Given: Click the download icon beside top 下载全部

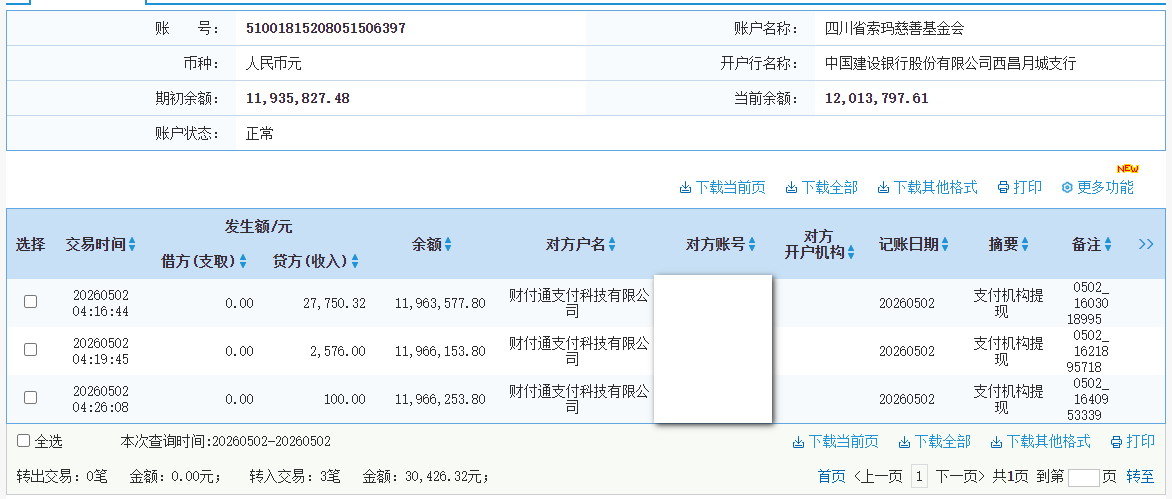Looking at the screenshot, I should click(x=792, y=187).
